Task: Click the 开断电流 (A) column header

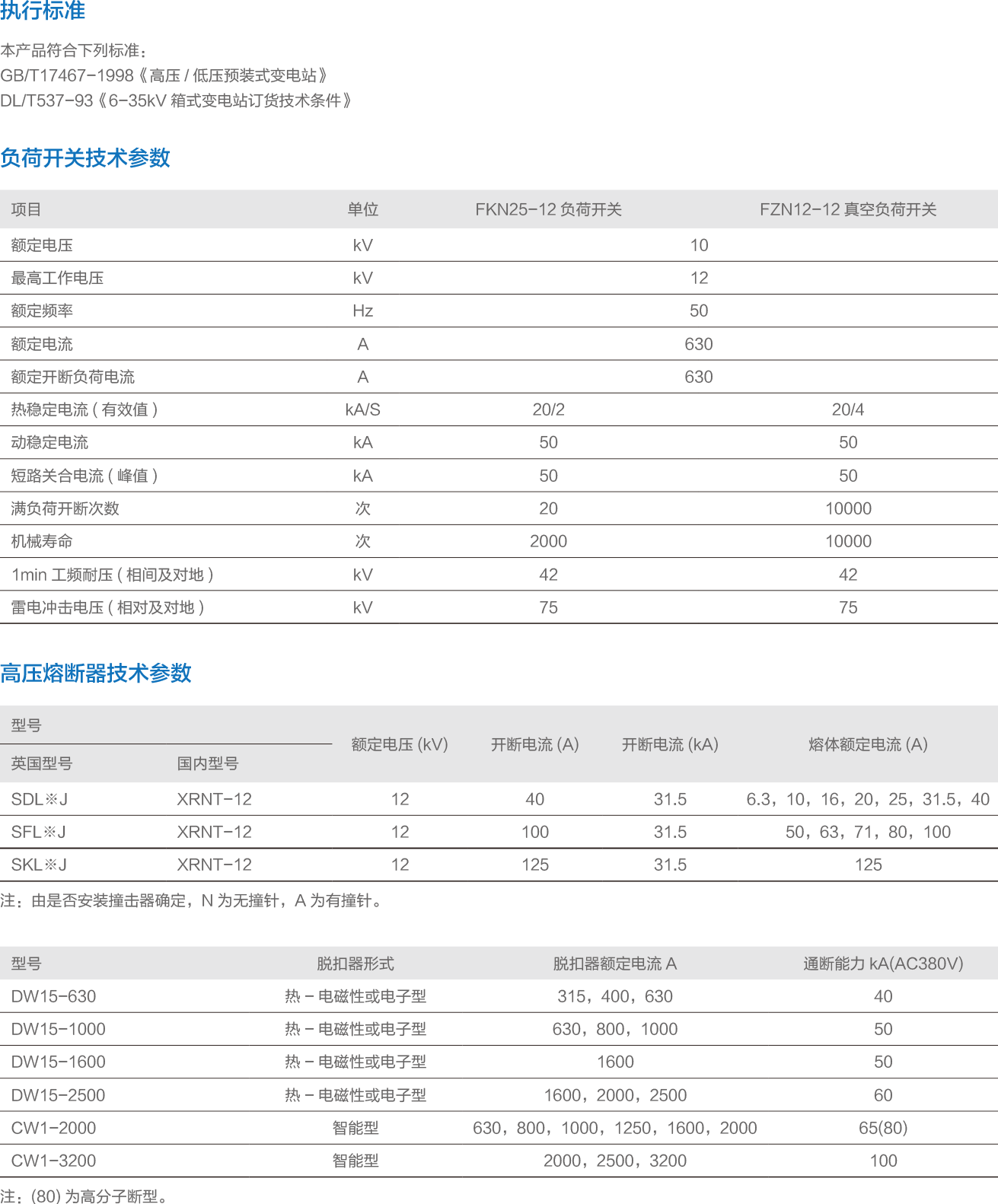Action: 535,744
